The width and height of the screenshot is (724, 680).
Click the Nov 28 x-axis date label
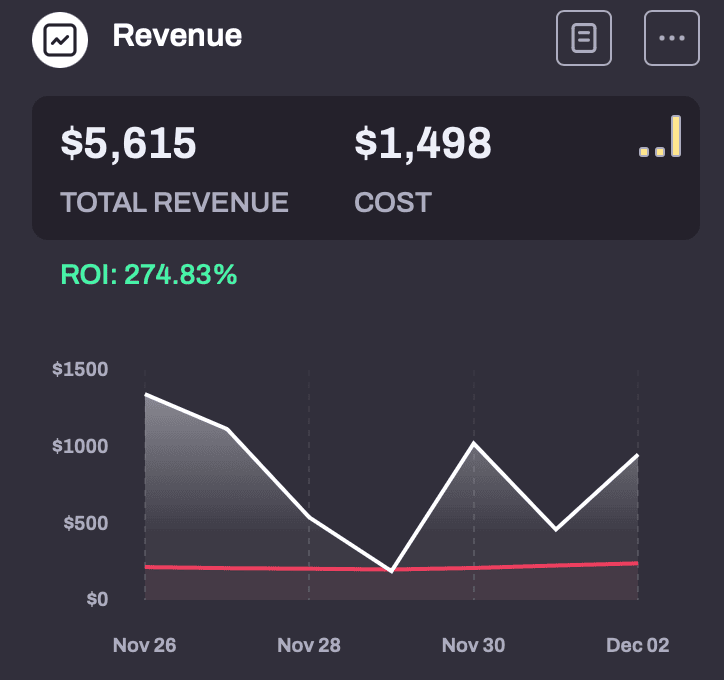coord(309,645)
